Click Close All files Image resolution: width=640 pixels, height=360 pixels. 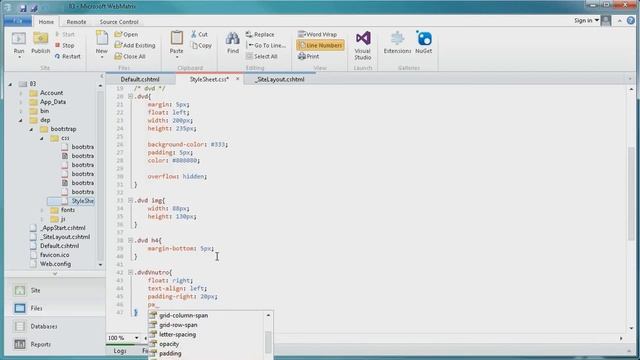[130, 56]
